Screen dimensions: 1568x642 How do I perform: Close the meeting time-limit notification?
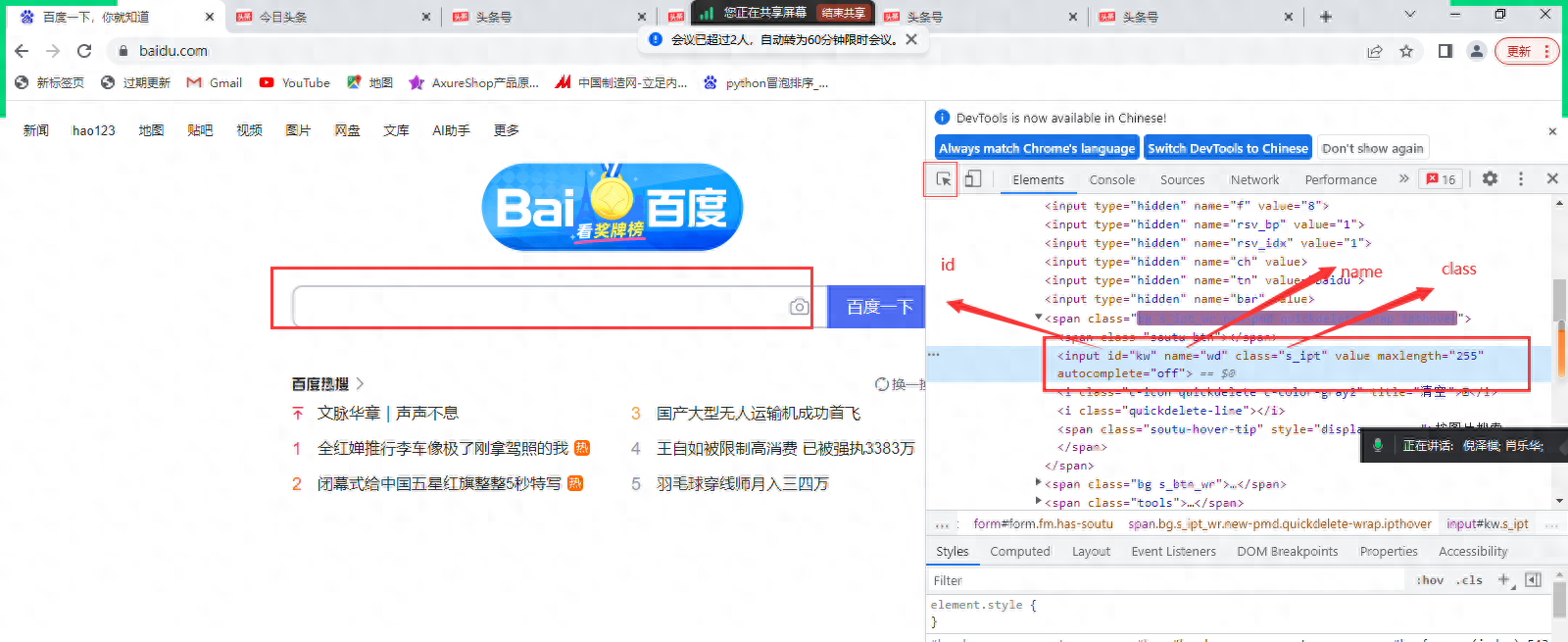(x=911, y=39)
